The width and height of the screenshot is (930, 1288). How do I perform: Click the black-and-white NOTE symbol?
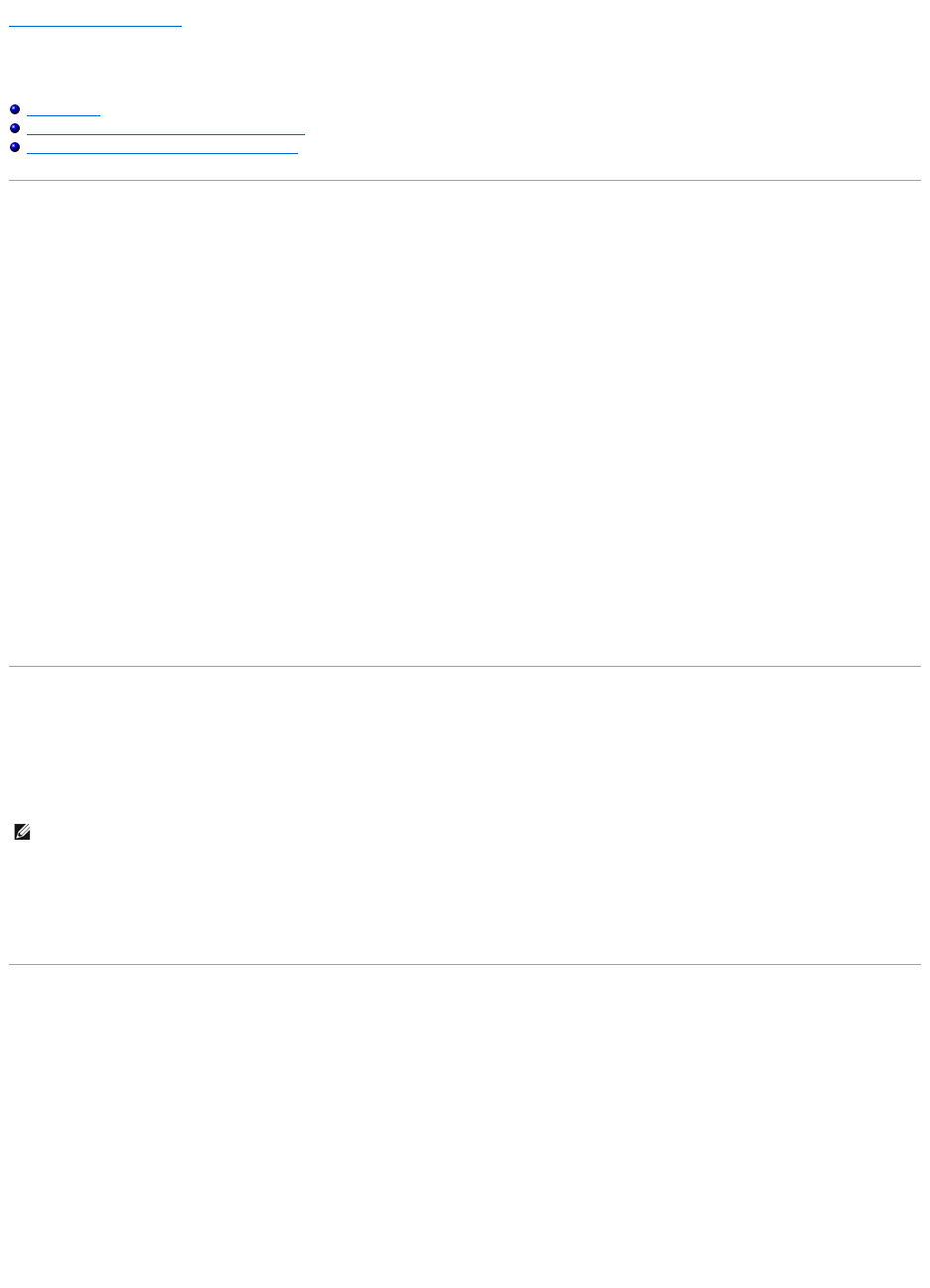pyautogui.click(x=22, y=834)
